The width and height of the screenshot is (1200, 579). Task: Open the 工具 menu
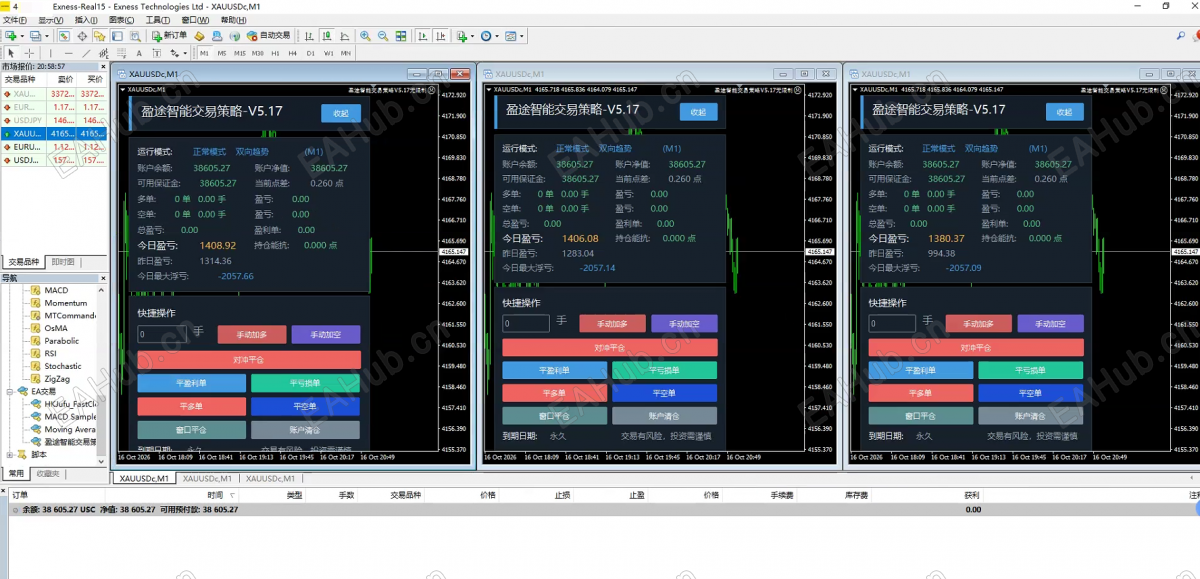pyautogui.click(x=157, y=20)
